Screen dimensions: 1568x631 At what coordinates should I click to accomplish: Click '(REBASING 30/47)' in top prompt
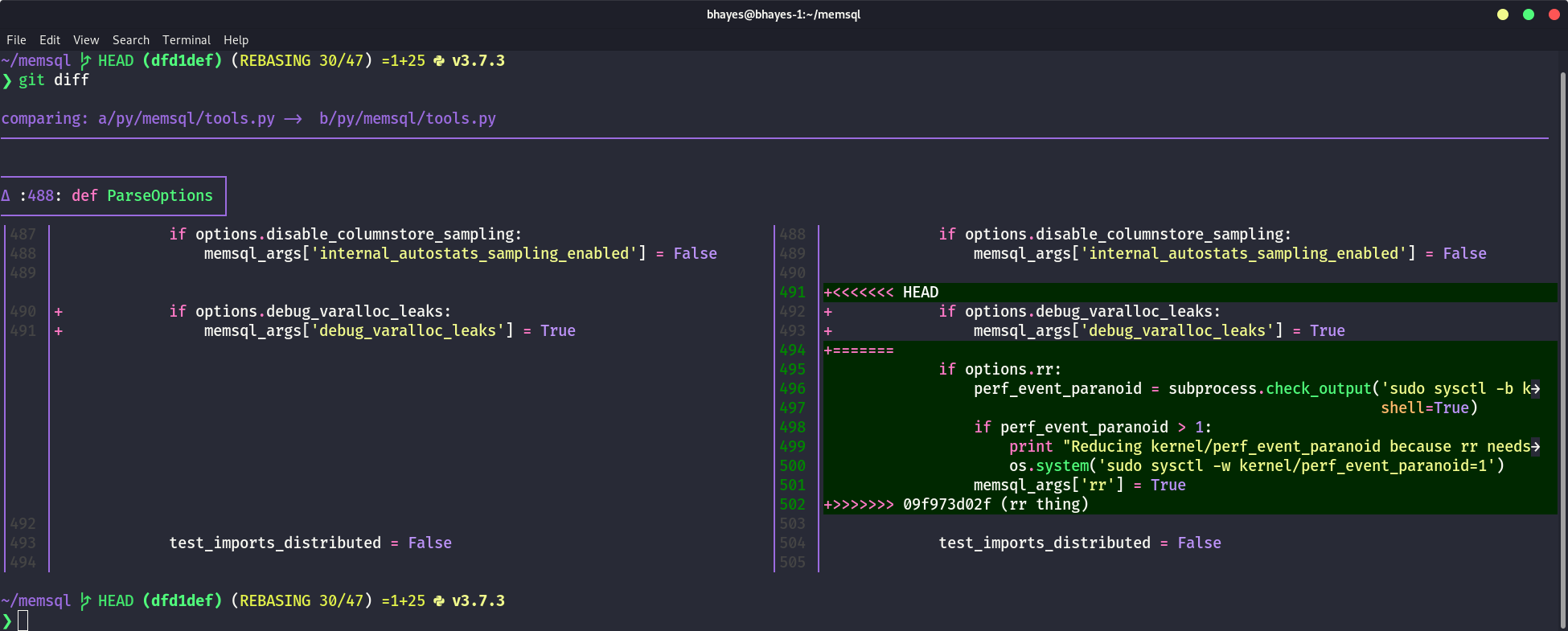302,61
